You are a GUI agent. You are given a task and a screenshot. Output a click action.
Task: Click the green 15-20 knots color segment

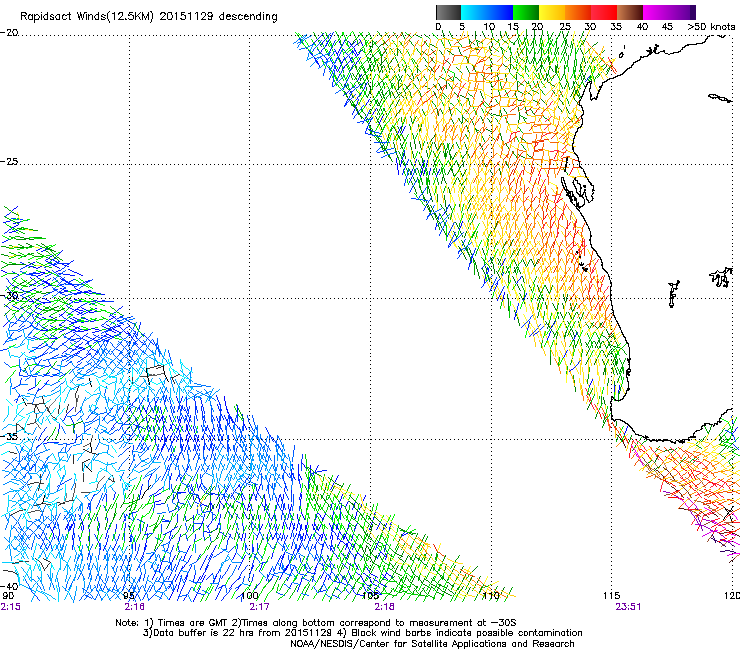[x=526, y=12]
